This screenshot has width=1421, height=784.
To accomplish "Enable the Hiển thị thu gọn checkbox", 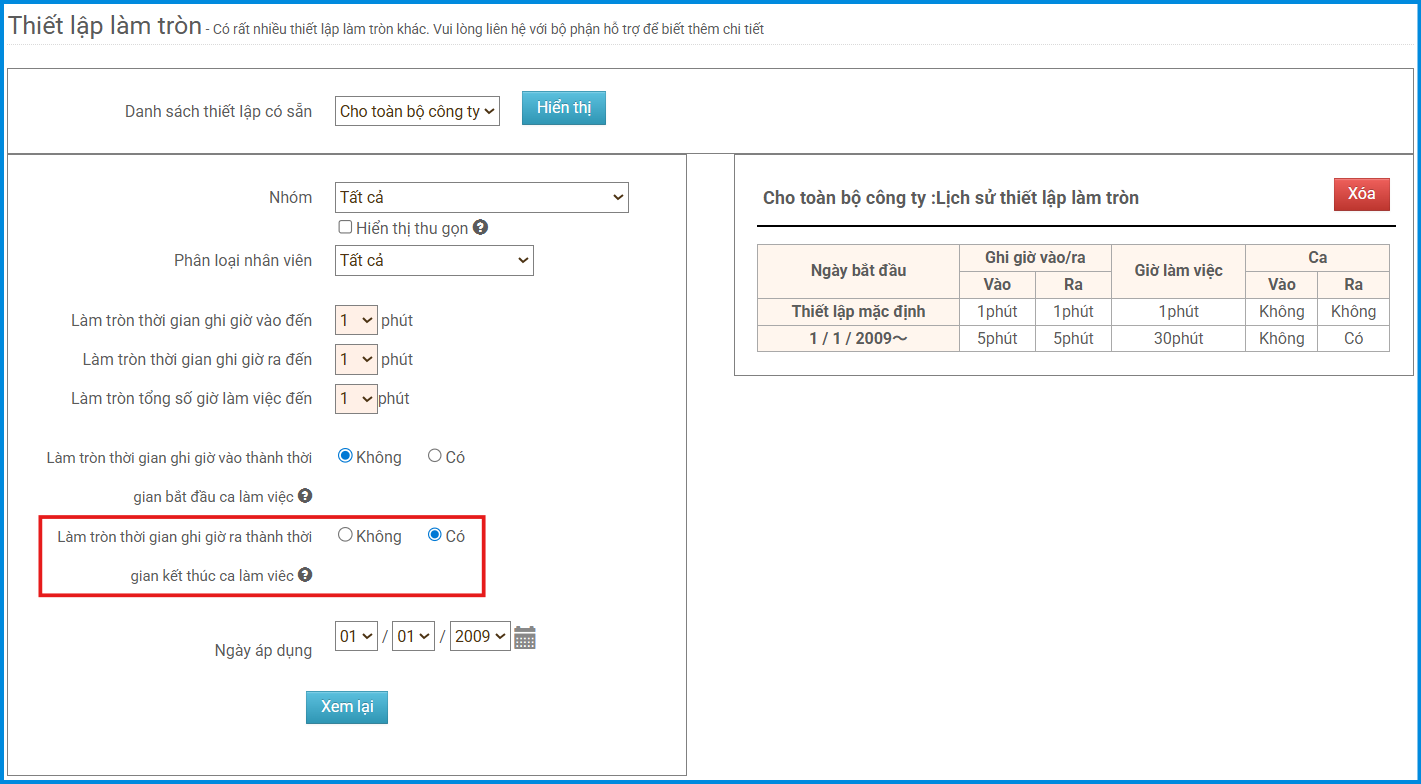I will 345,227.
